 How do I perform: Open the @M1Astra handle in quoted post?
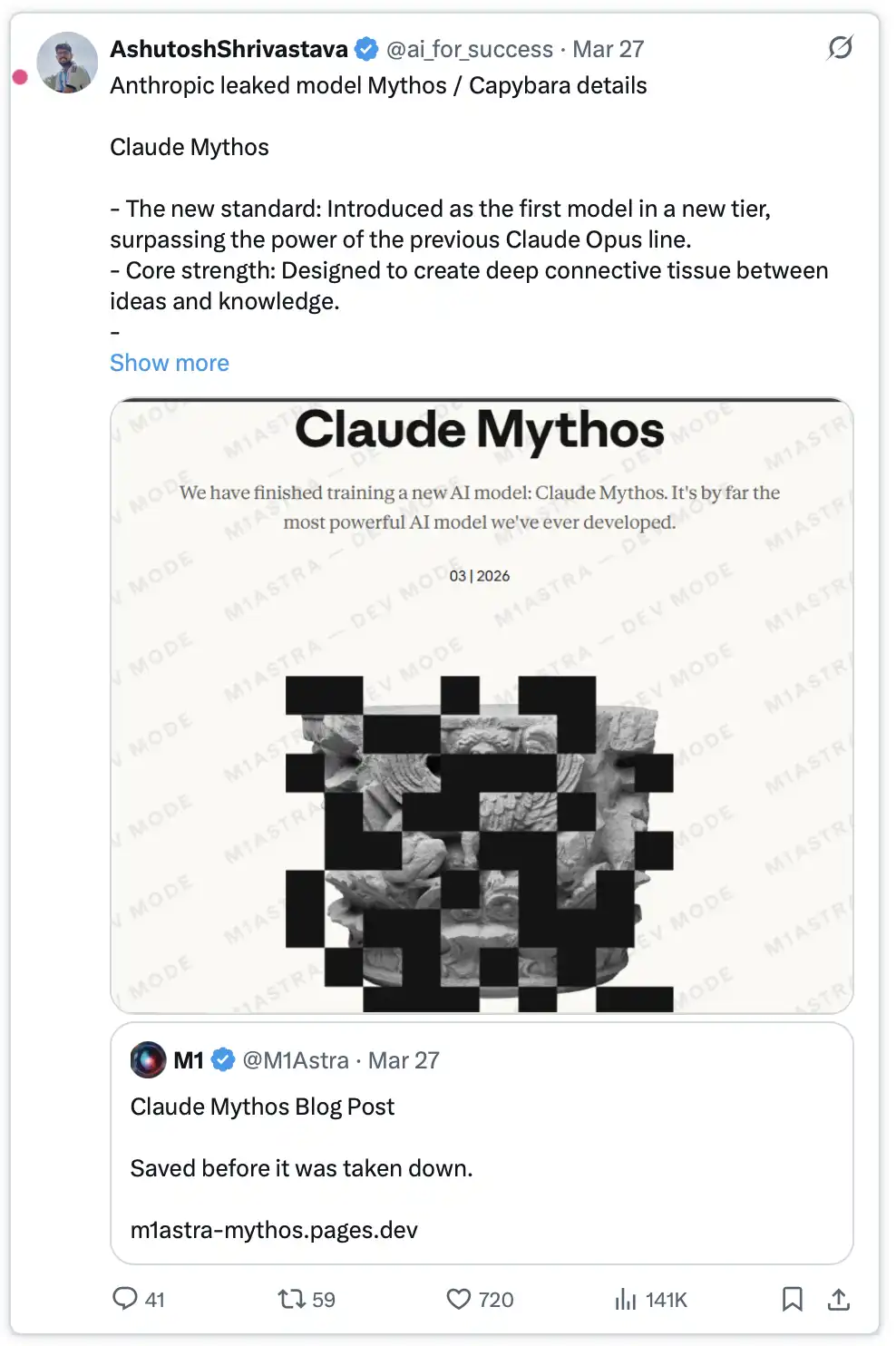(296, 1059)
